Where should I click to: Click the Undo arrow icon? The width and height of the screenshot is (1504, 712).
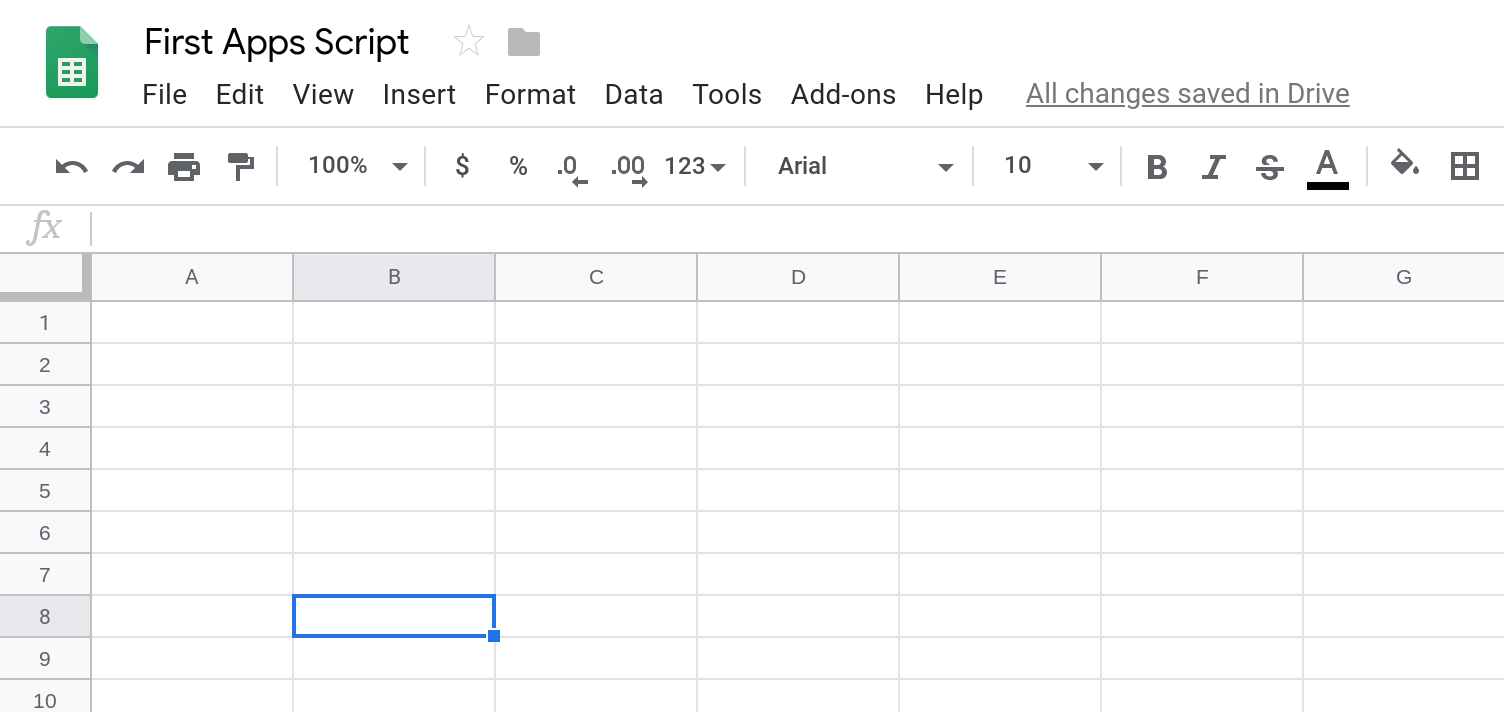coord(71,166)
